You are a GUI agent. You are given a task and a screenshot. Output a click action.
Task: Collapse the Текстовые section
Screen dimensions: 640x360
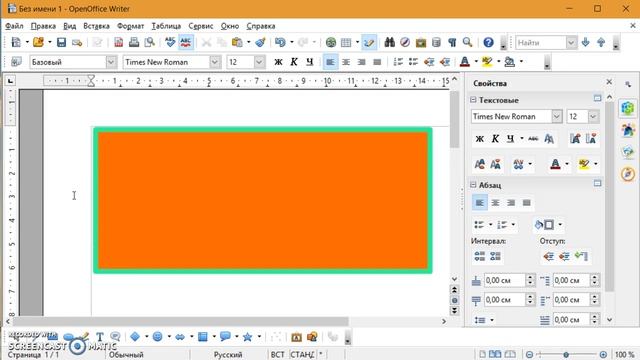(x=473, y=100)
